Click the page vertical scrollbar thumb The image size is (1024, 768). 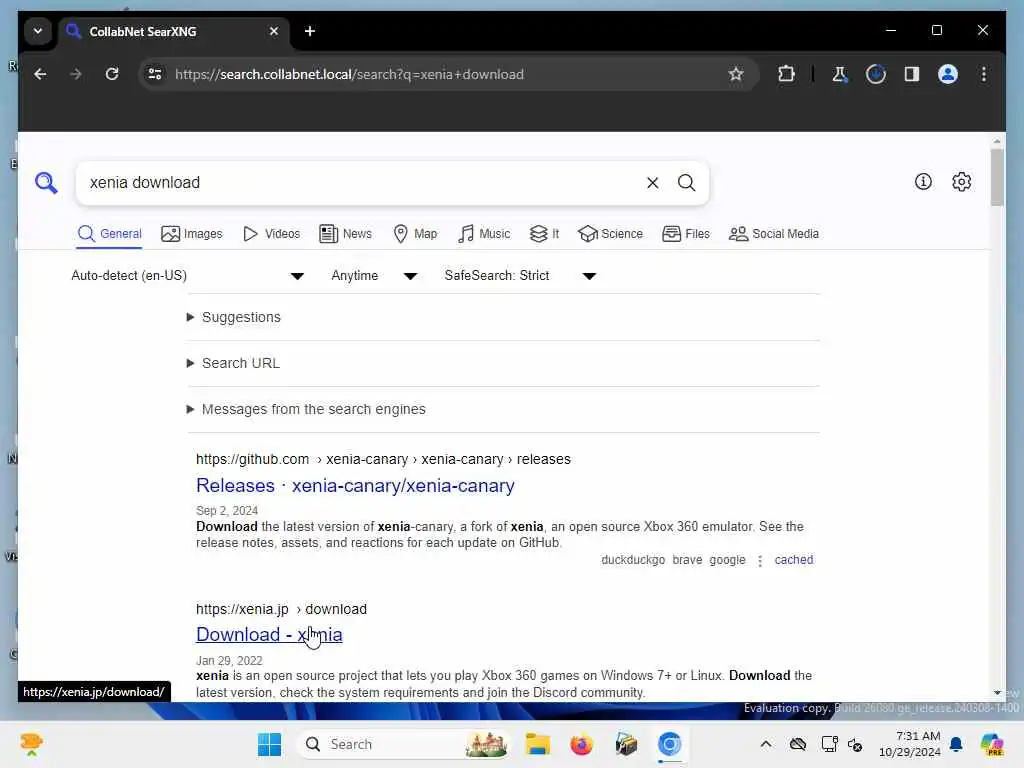[997, 176]
